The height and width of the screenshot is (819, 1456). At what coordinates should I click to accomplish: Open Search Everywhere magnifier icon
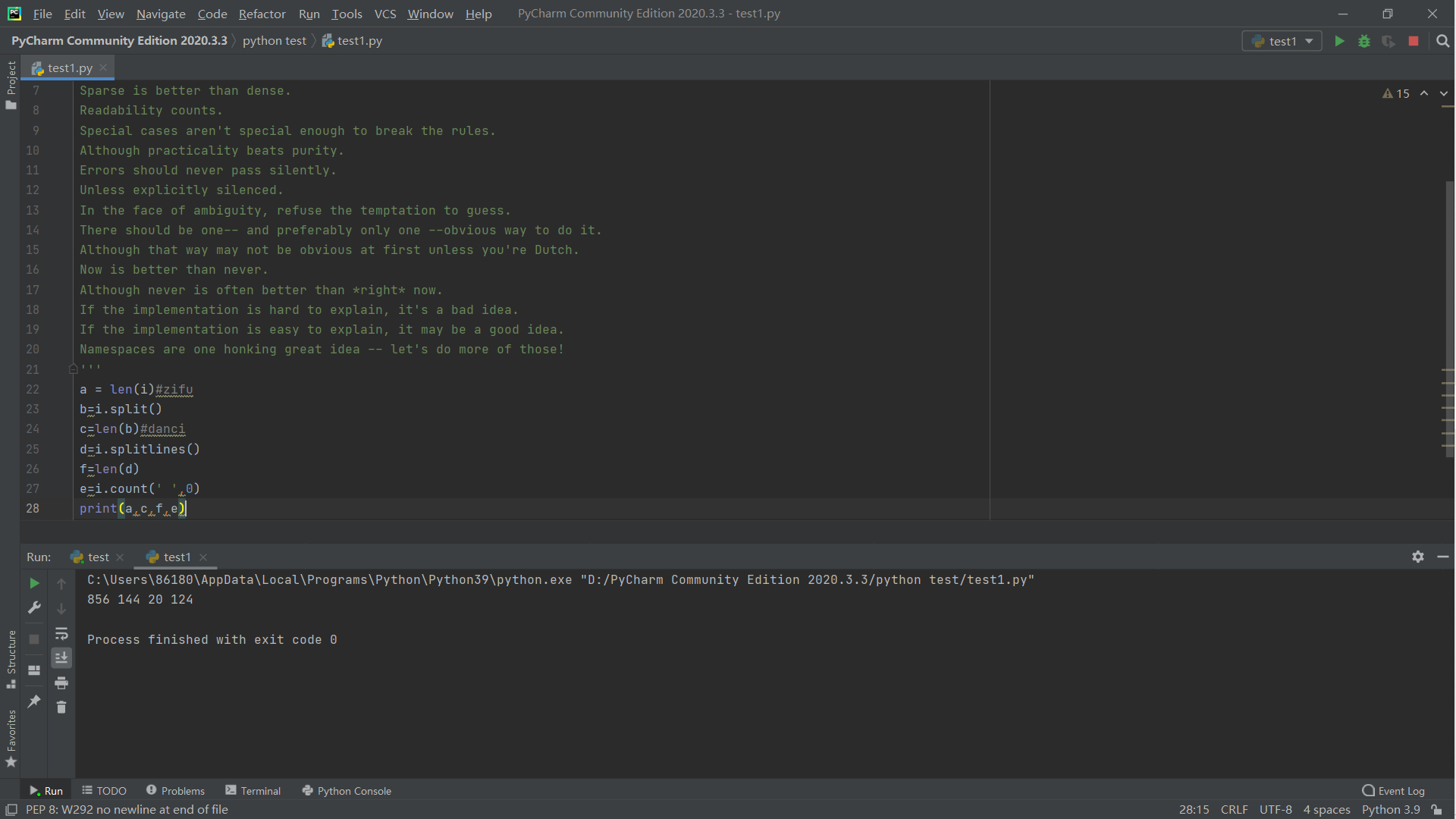tap(1443, 41)
